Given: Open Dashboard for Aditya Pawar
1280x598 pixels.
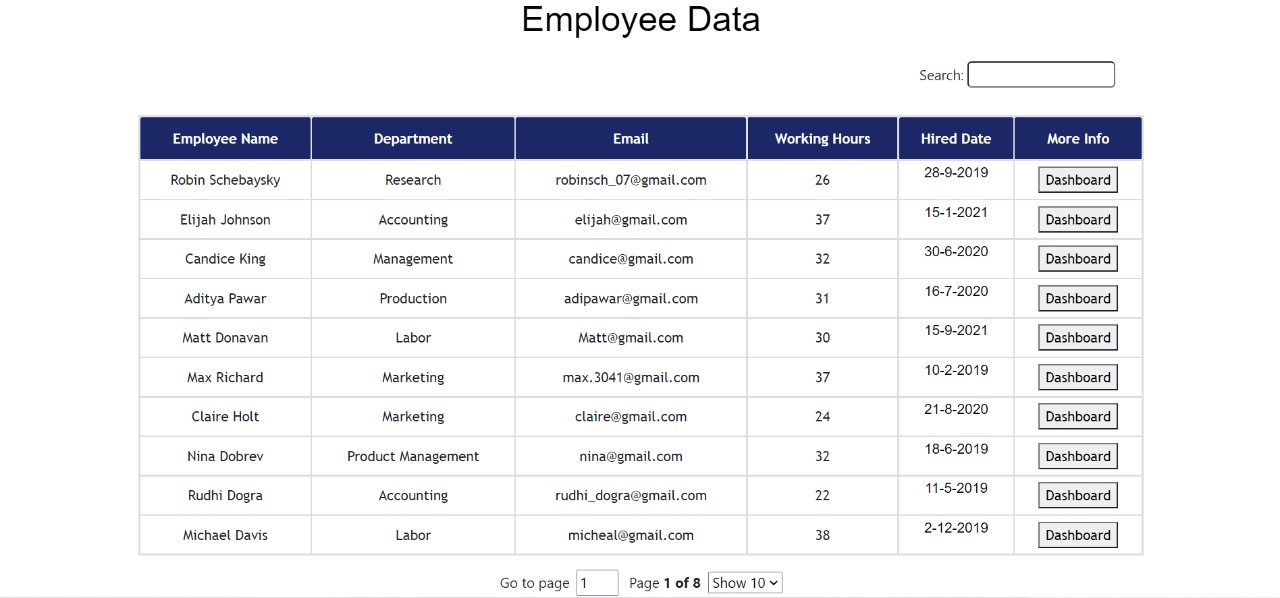Looking at the screenshot, I should [x=1077, y=298].
